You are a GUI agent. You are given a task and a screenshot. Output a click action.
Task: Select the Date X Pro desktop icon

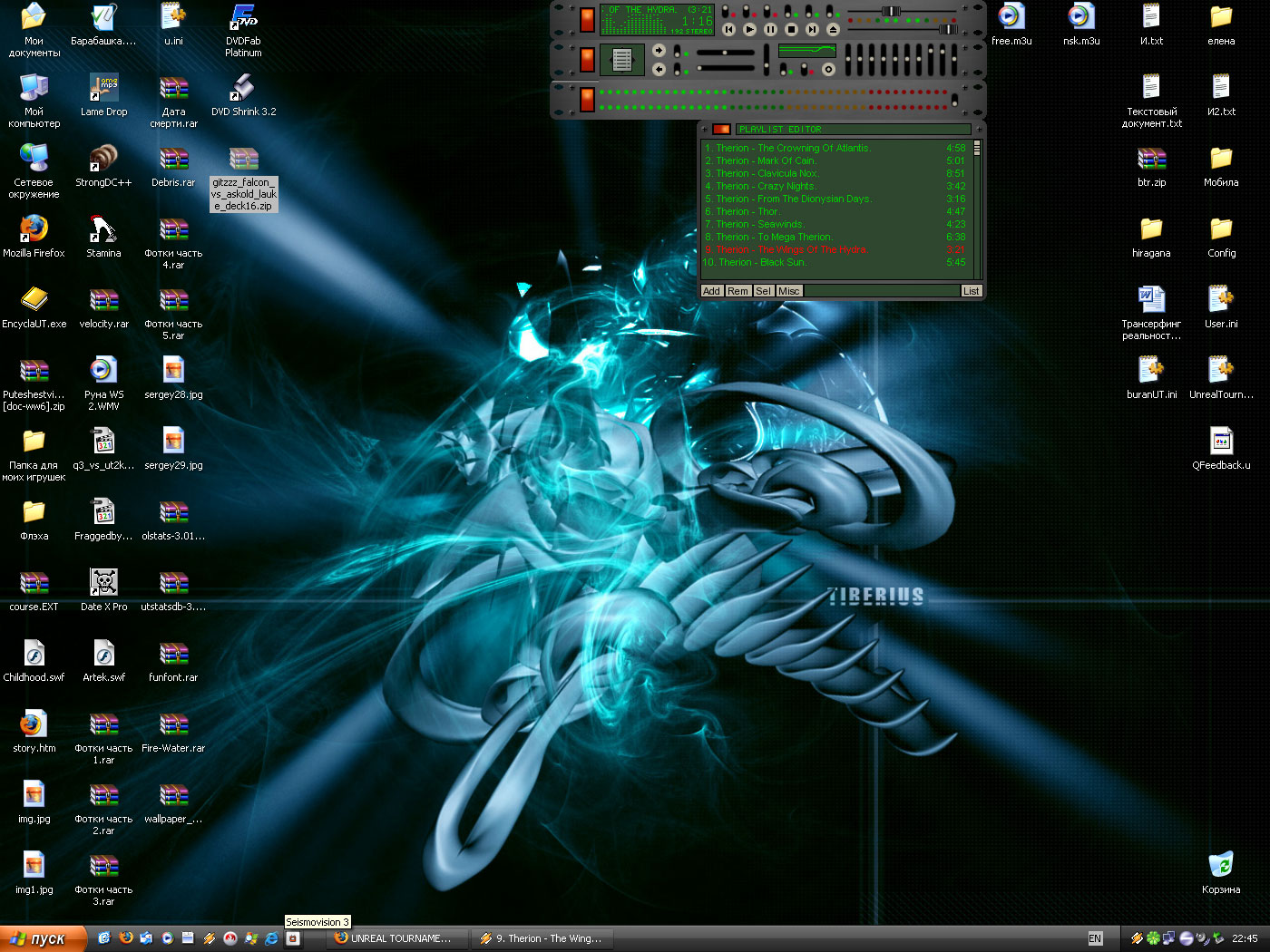point(103,589)
